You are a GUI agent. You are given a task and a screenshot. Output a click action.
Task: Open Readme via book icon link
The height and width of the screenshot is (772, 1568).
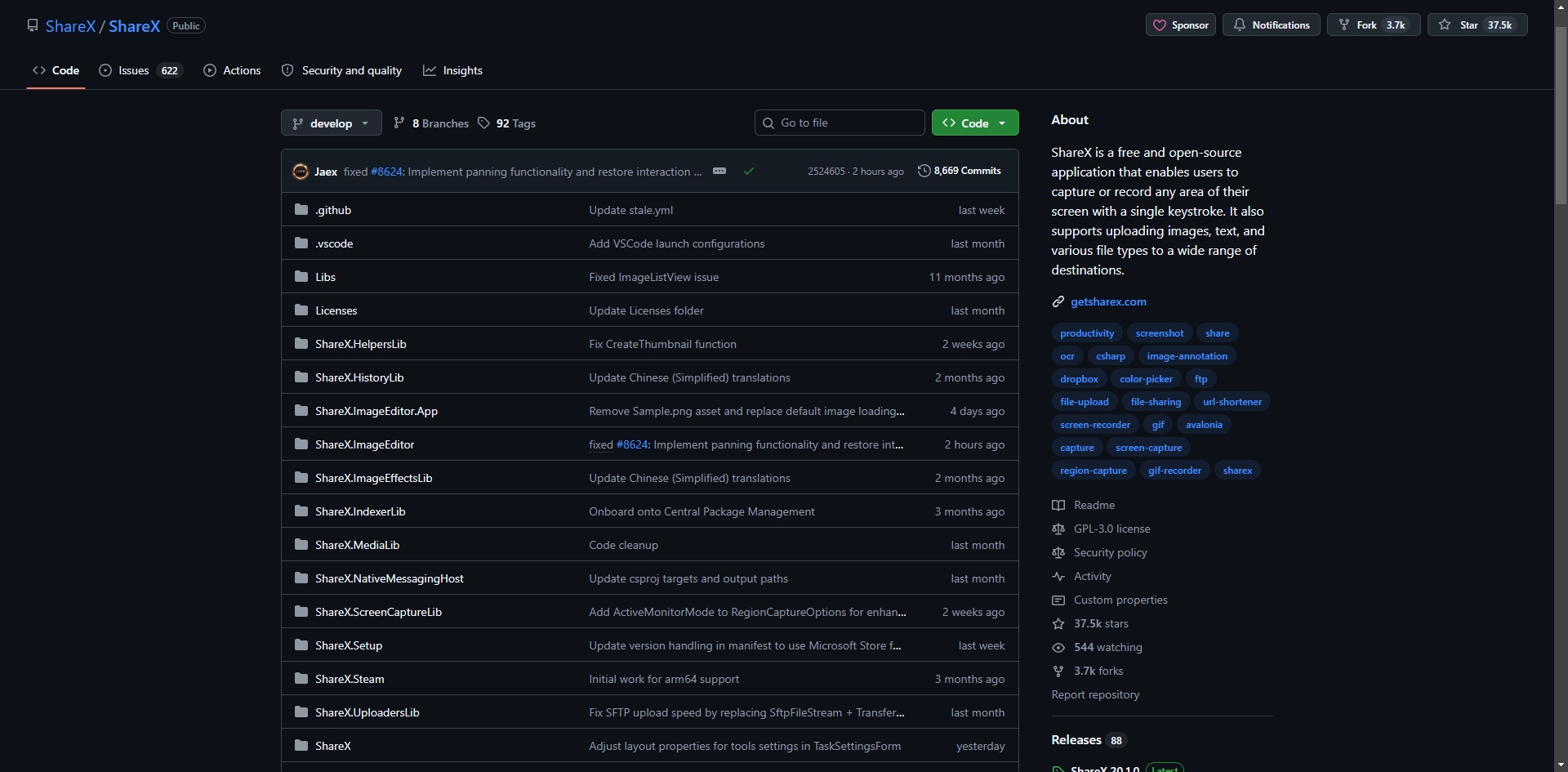click(x=1084, y=505)
